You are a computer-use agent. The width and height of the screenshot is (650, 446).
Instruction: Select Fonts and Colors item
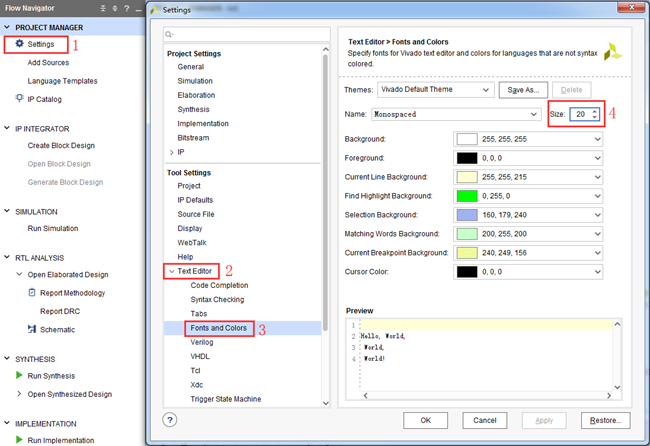coord(218,328)
